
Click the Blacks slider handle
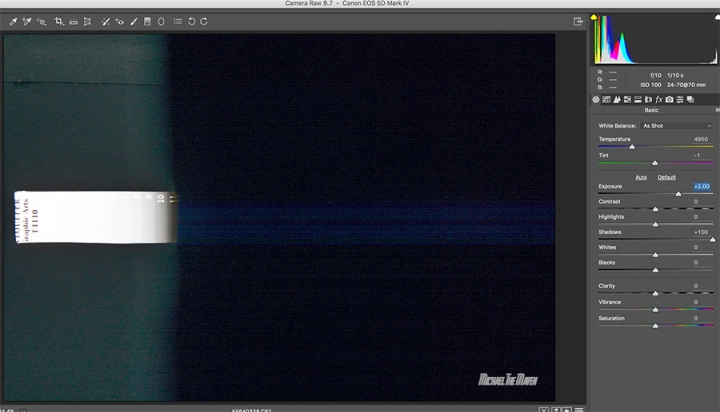coord(656,270)
